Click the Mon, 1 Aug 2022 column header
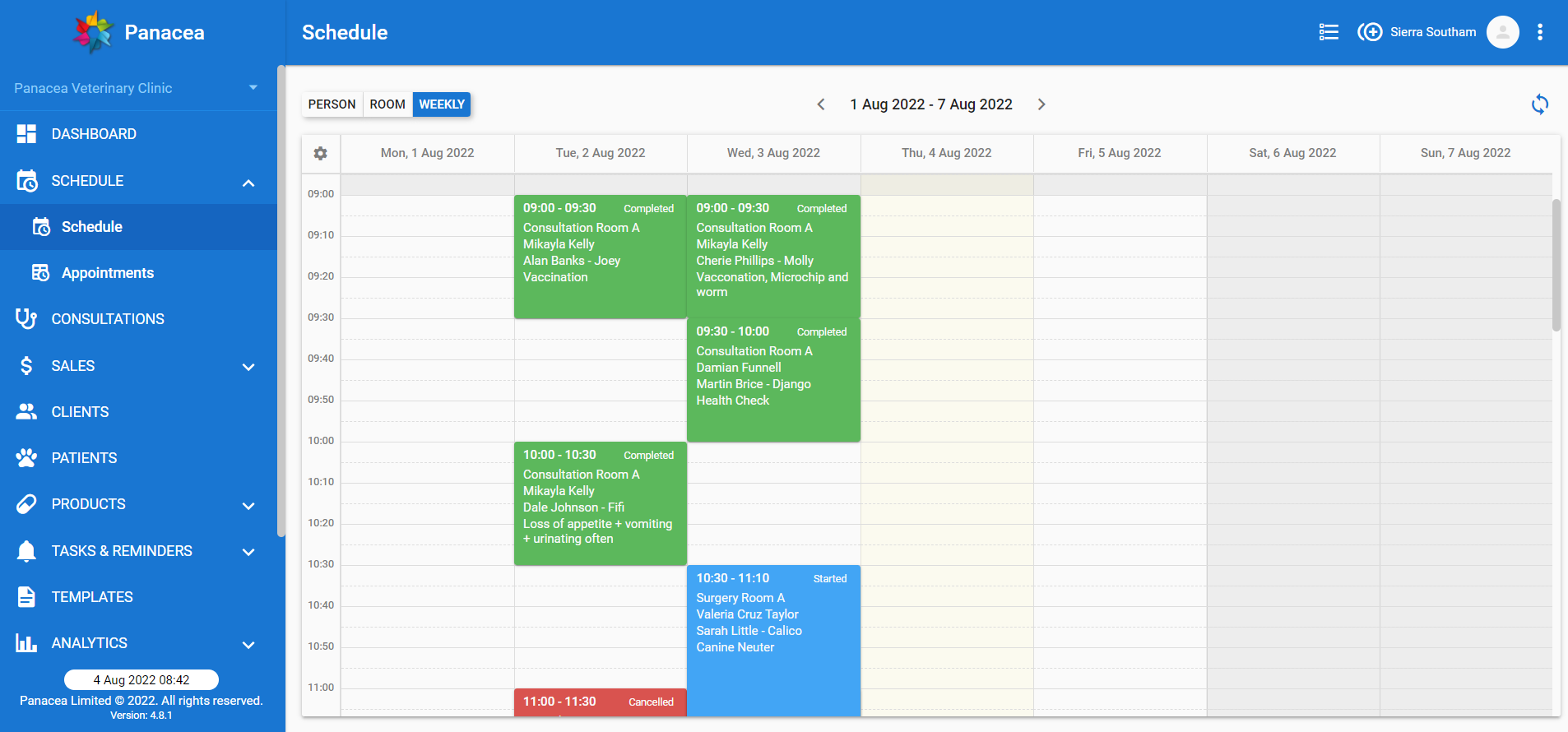1568x732 pixels. click(x=428, y=153)
